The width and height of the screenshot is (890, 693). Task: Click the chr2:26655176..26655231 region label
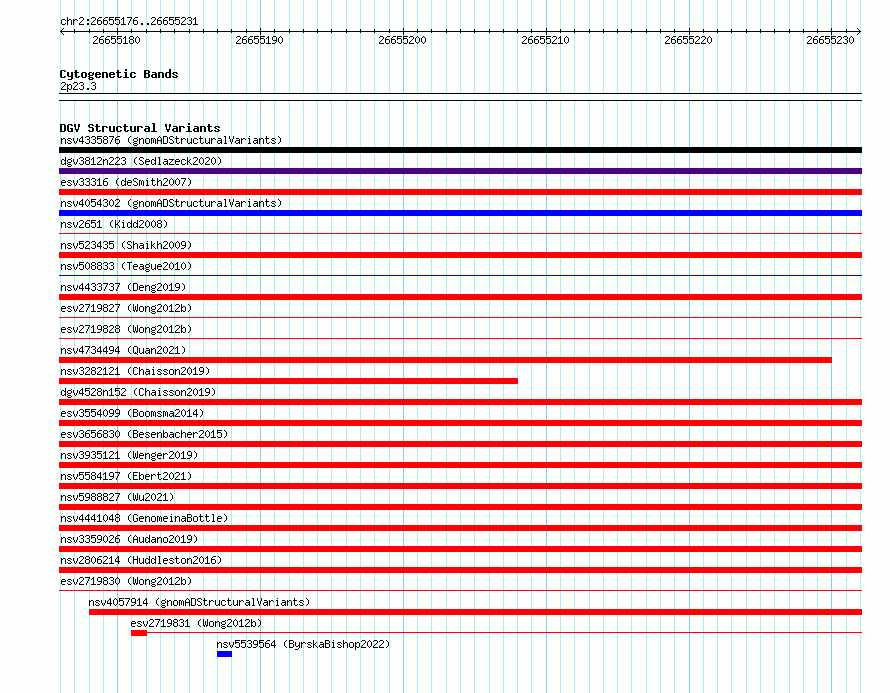click(x=129, y=22)
